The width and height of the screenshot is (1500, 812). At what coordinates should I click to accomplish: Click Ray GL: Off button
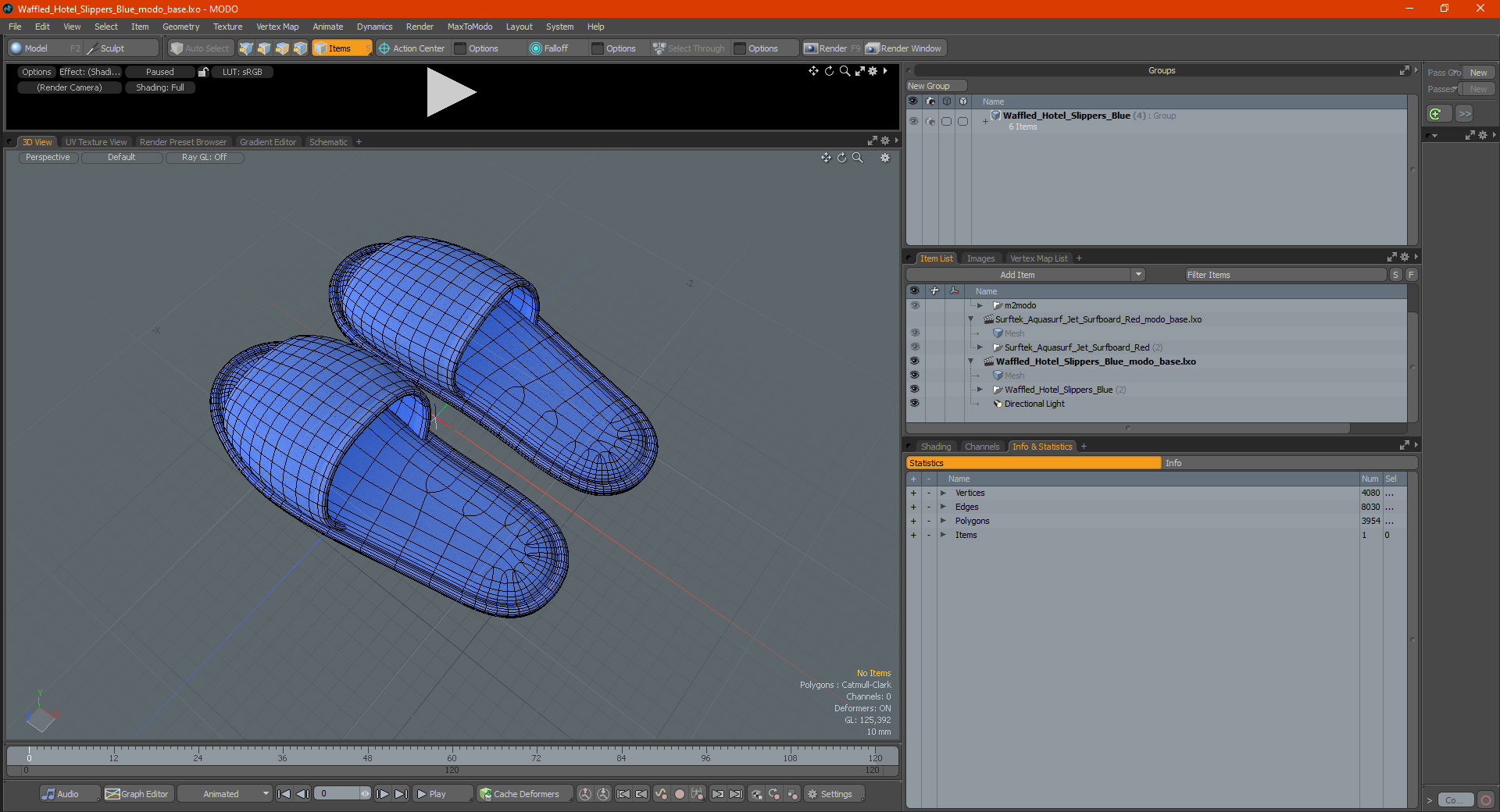pos(204,158)
